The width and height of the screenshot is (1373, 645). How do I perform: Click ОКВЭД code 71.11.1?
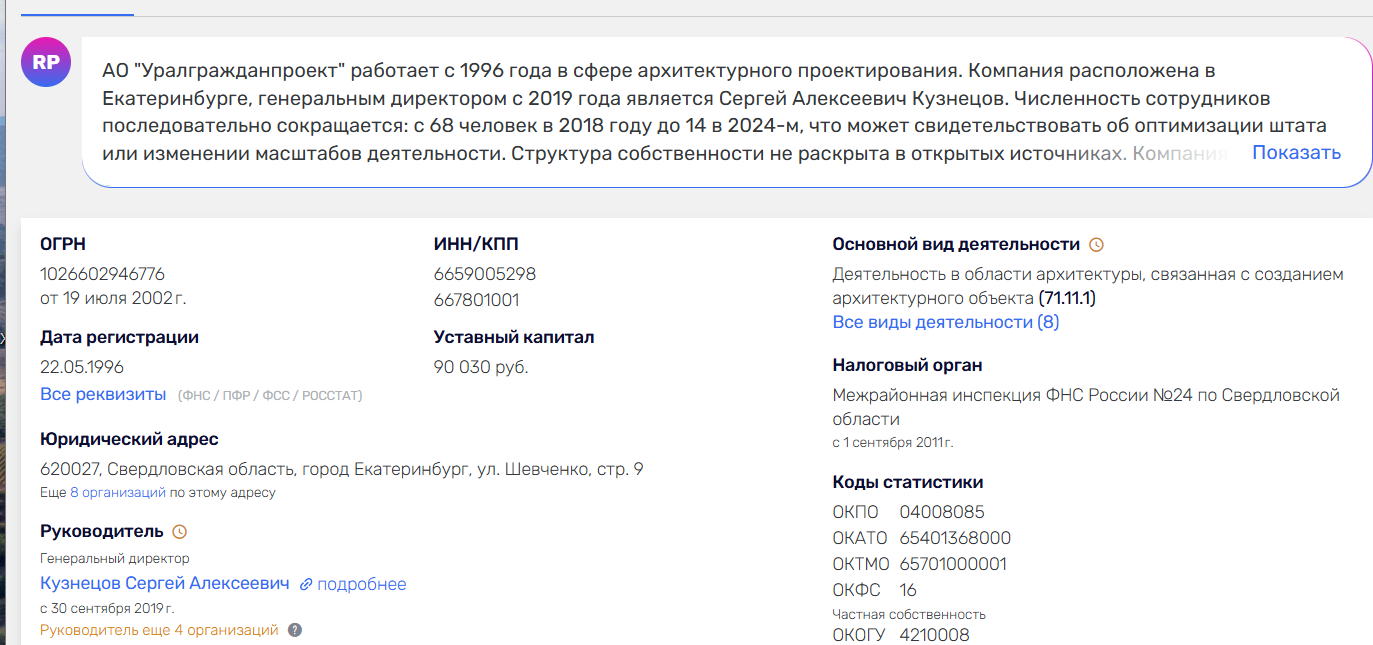click(1069, 298)
